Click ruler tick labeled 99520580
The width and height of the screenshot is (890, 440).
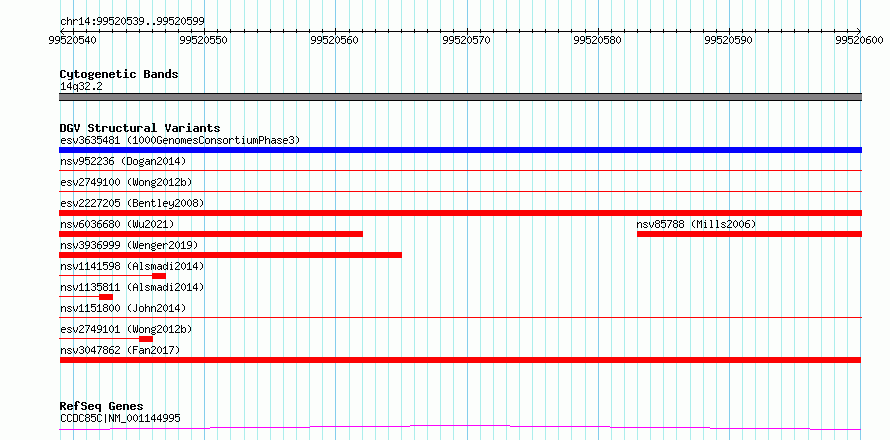pos(598,39)
